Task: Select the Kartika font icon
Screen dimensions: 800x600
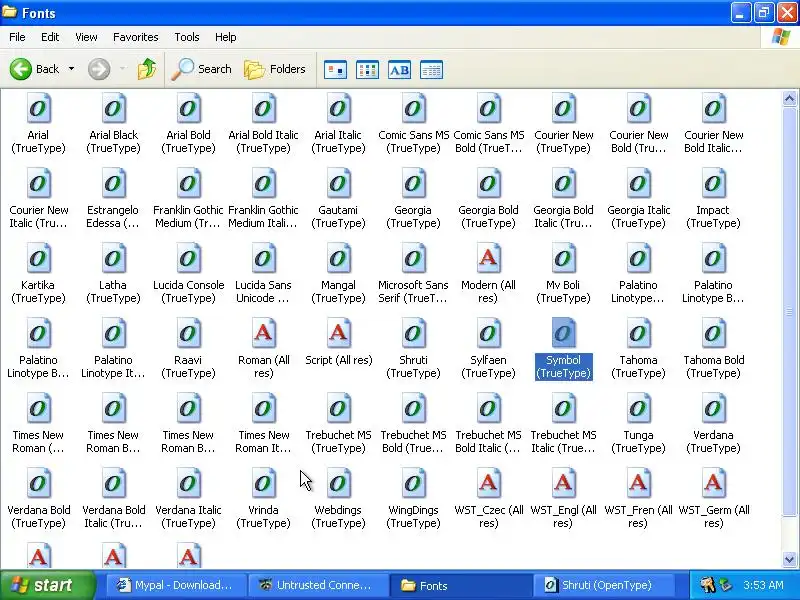Action: coord(39,258)
